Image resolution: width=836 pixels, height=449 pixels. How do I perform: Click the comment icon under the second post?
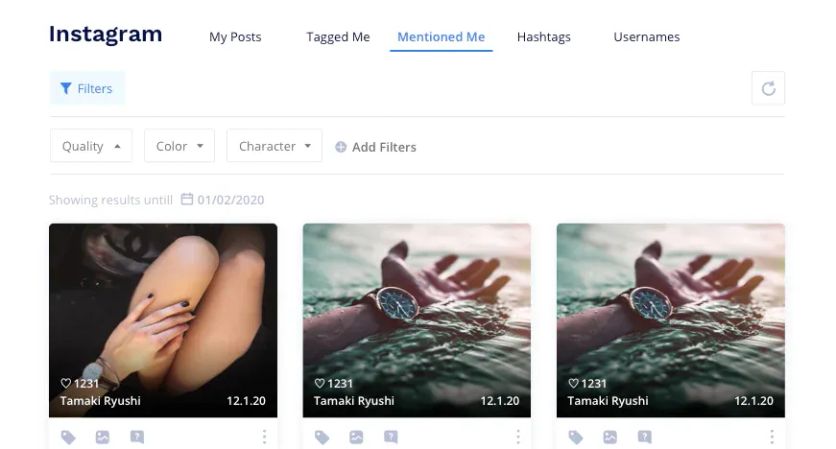(x=391, y=437)
